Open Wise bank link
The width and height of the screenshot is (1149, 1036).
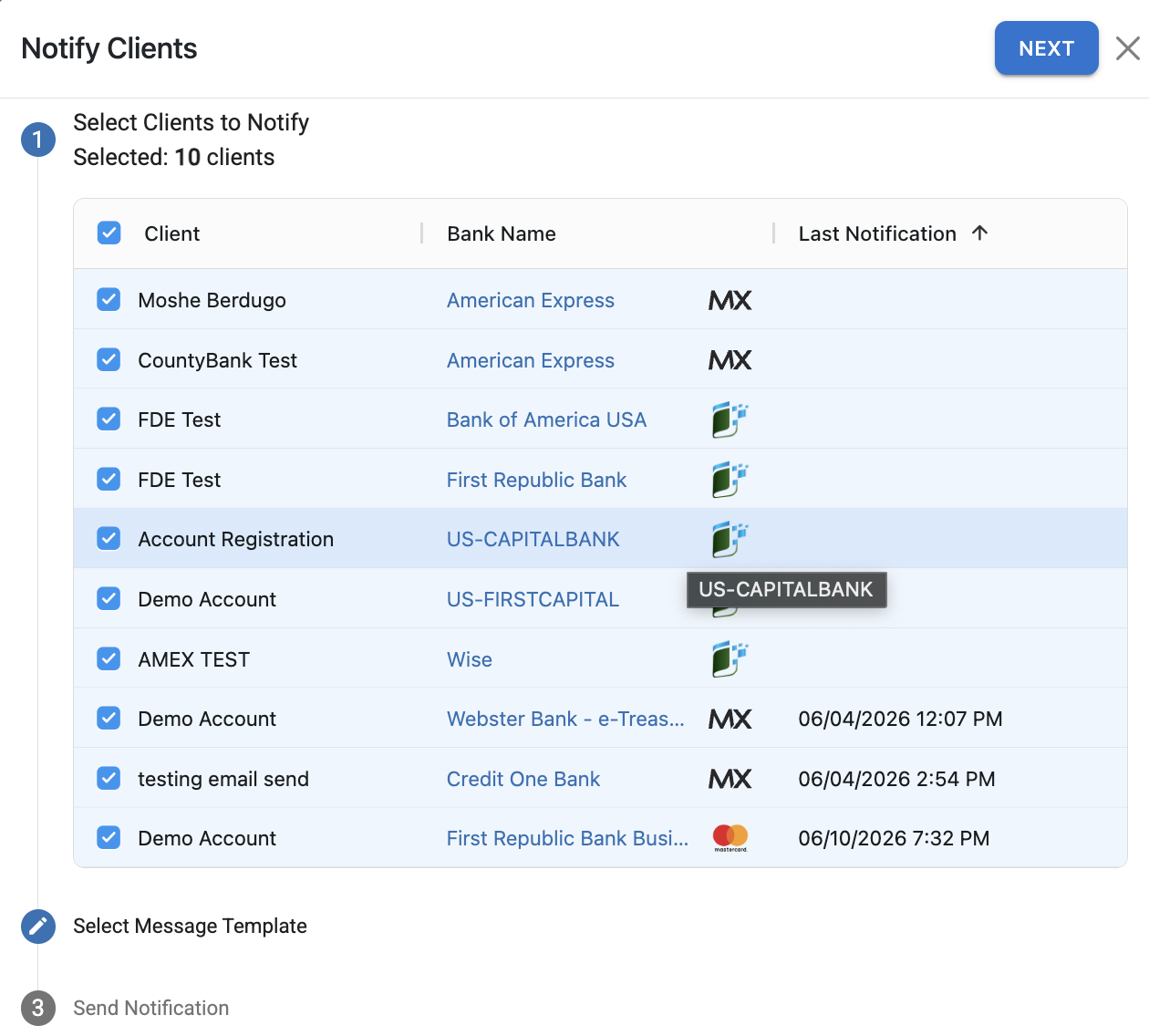470,659
